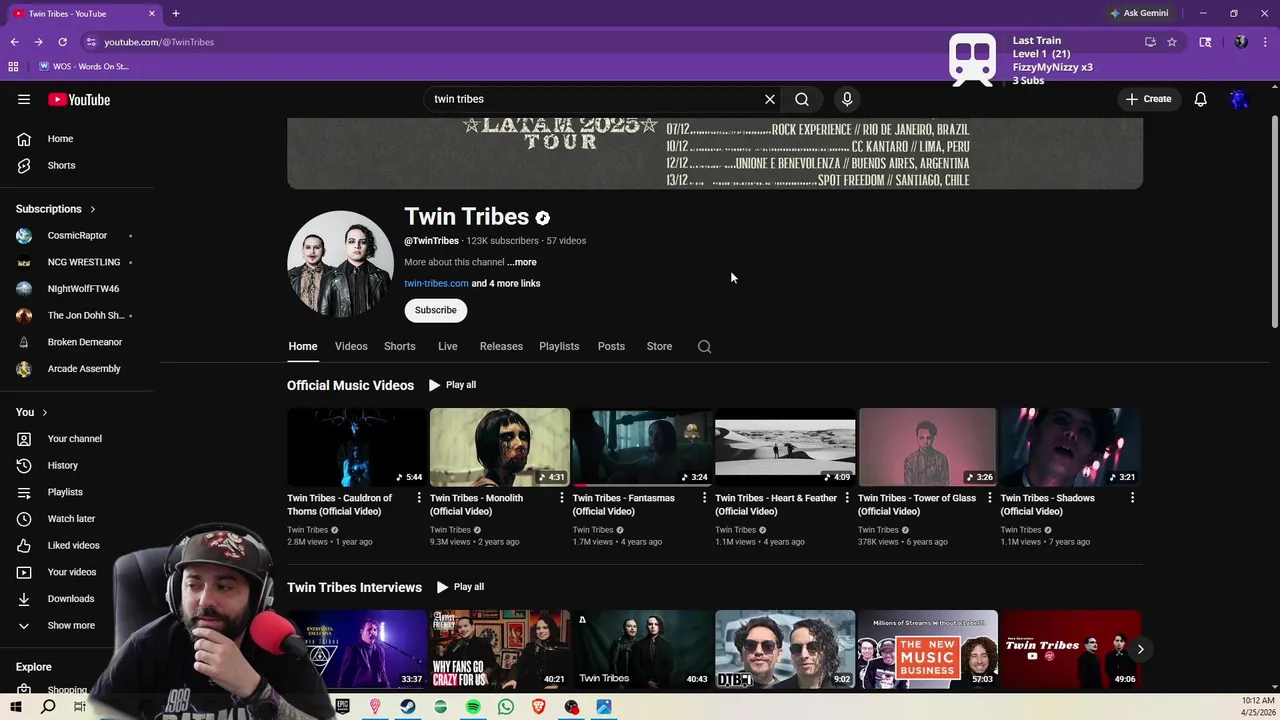1280x720 pixels.
Task: Switch to the Releases tab
Action: tap(501, 346)
